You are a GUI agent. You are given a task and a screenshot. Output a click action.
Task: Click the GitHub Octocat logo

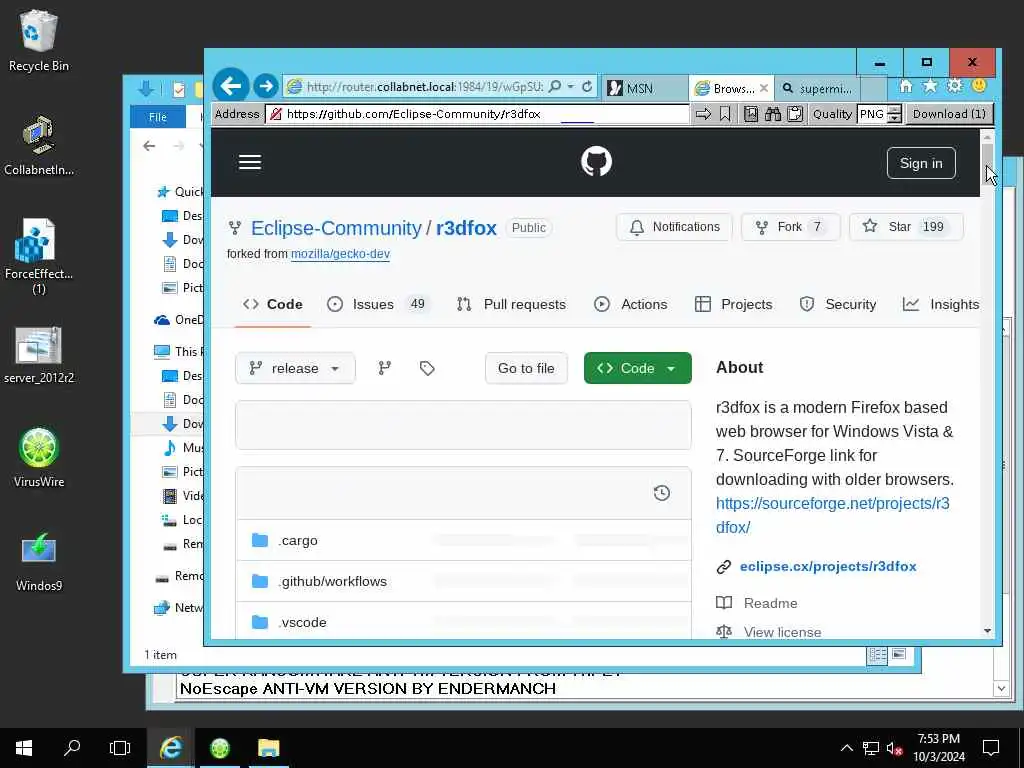click(x=596, y=161)
